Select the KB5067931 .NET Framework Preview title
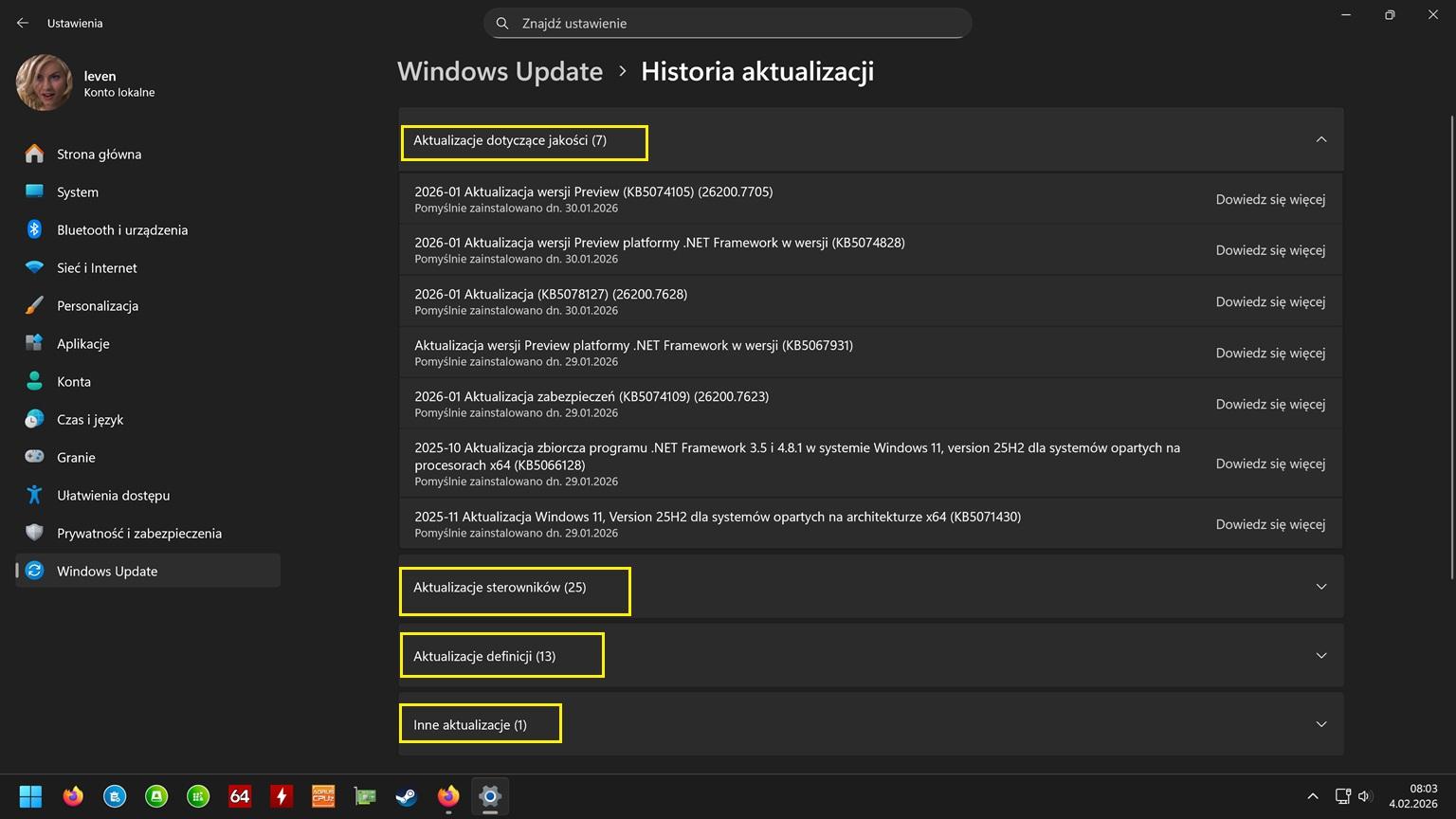The height and width of the screenshot is (819, 1456). click(633, 345)
